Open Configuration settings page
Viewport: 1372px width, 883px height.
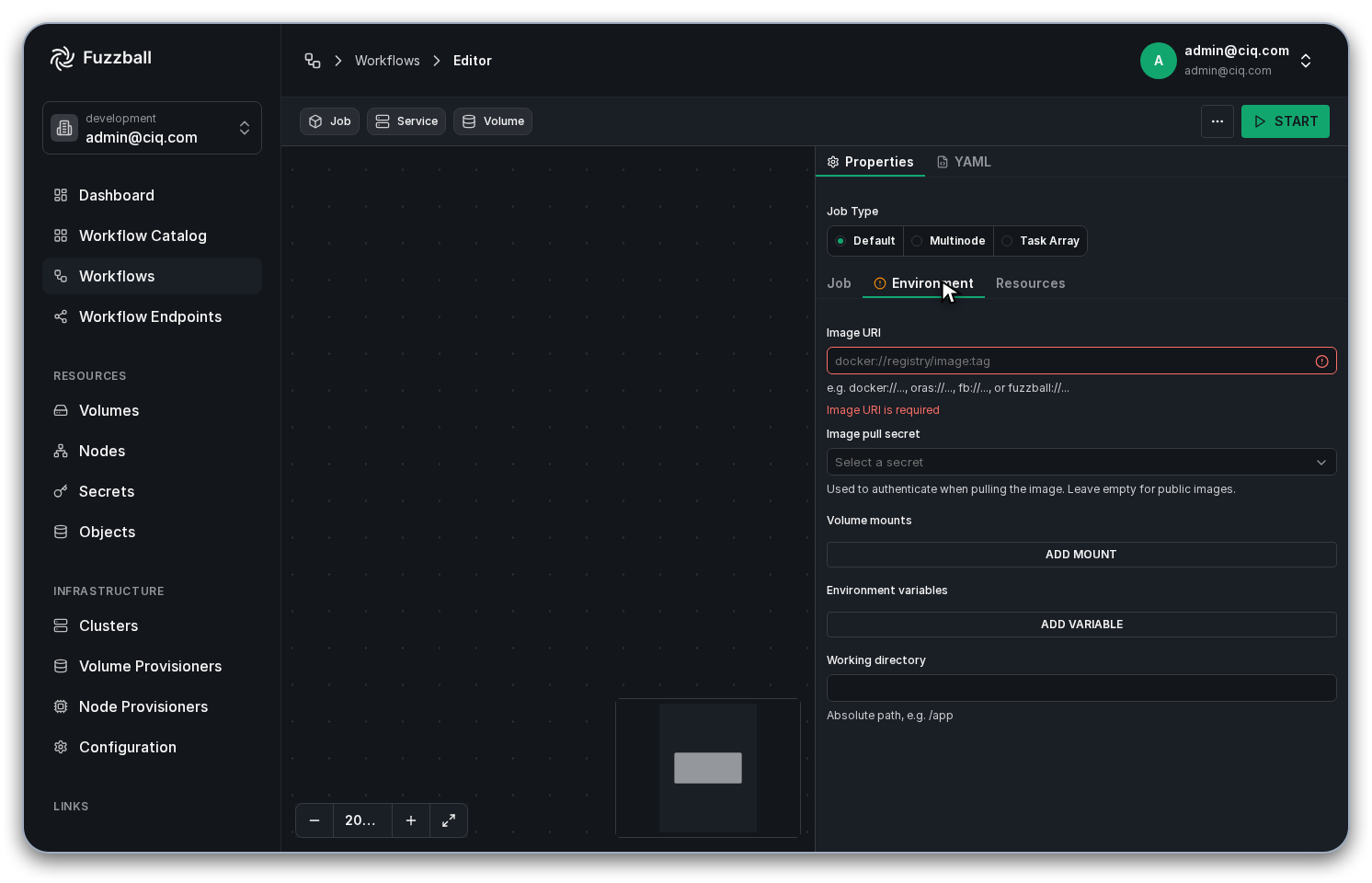(x=152, y=747)
